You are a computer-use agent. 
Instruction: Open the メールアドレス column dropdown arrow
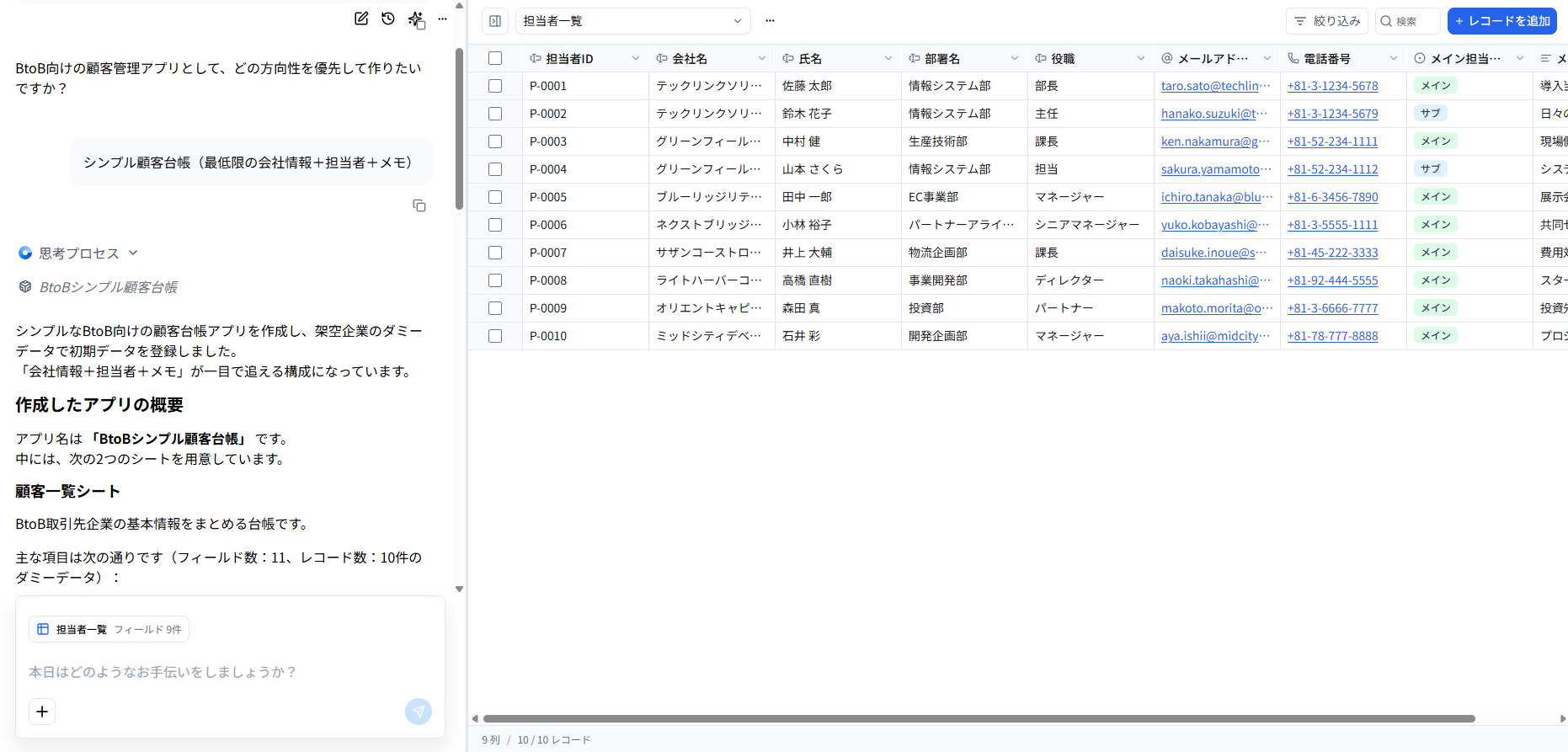[x=1267, y=58]
